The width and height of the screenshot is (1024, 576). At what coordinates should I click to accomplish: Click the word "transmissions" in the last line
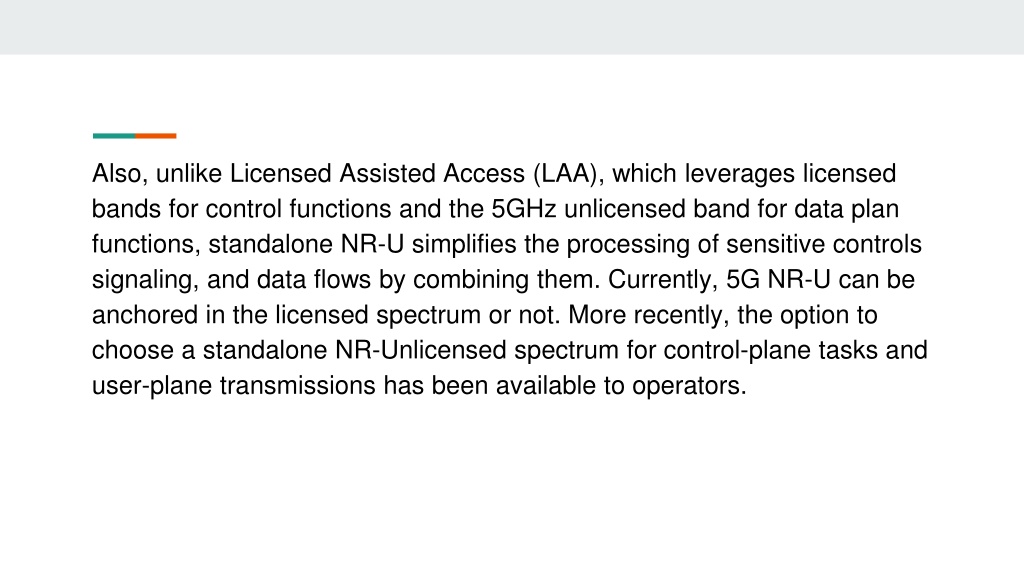[x=298, y=385]
